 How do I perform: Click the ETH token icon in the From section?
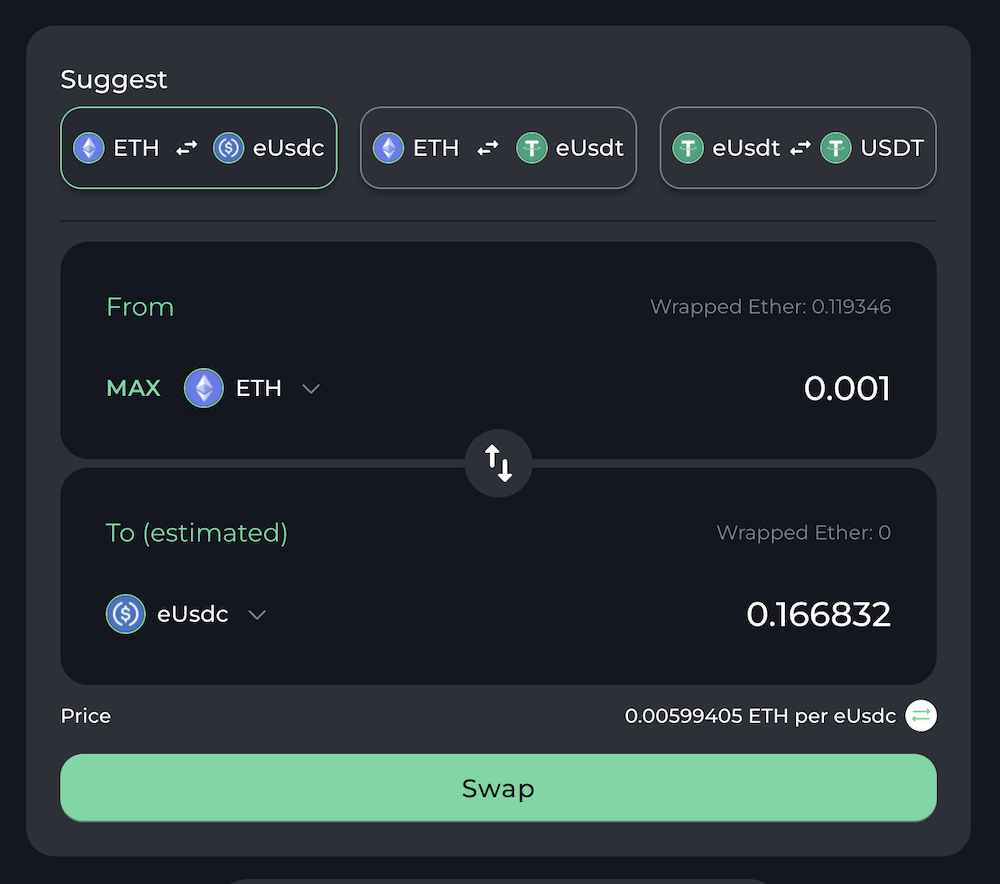(203, 388)
